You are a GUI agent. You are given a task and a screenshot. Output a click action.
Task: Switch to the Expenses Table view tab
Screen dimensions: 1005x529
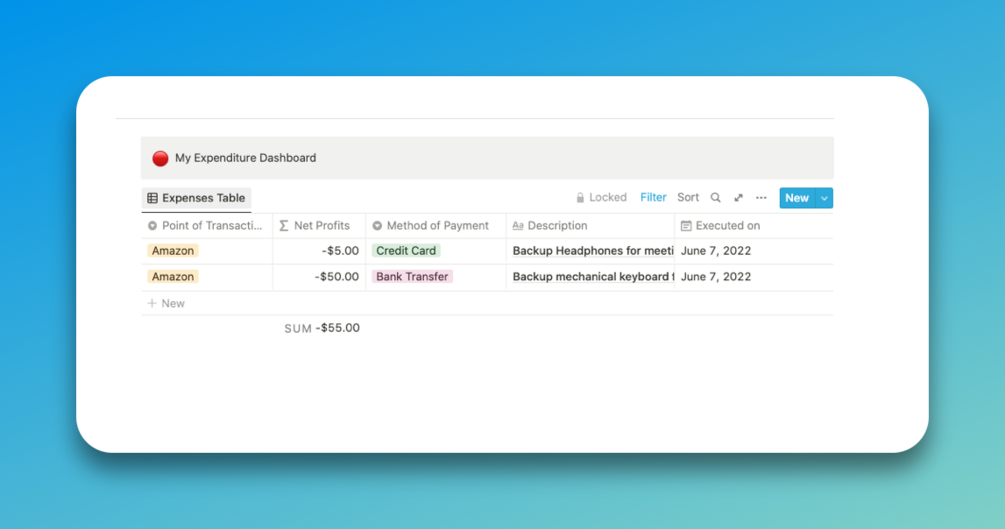point(196,198)
